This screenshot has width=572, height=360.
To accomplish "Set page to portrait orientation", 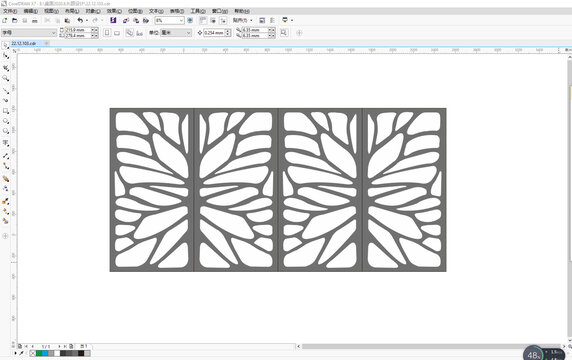I will 107,33.
